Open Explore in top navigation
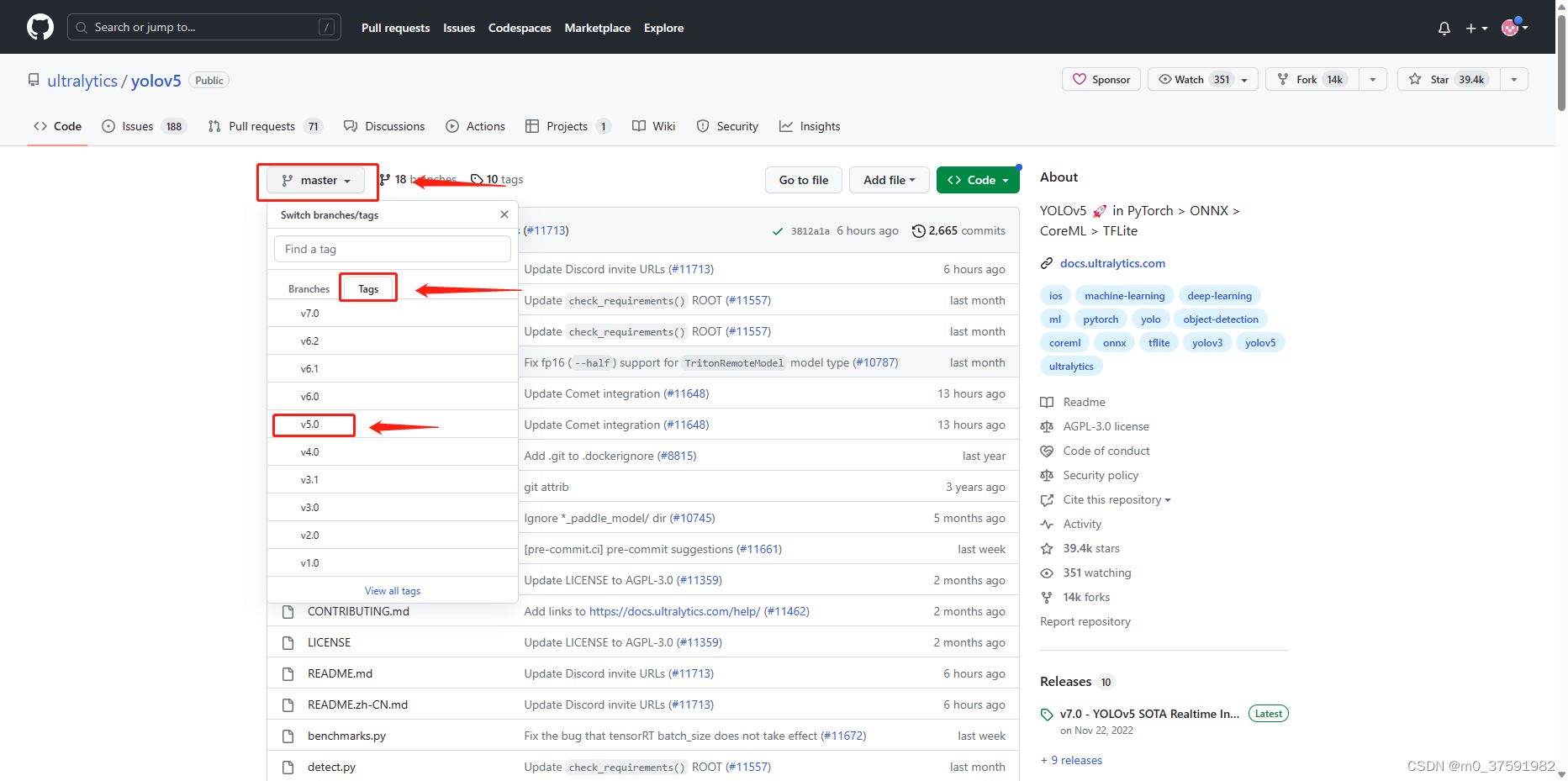The width and height of the screenshot is (1568, 781). pos(663,28)
